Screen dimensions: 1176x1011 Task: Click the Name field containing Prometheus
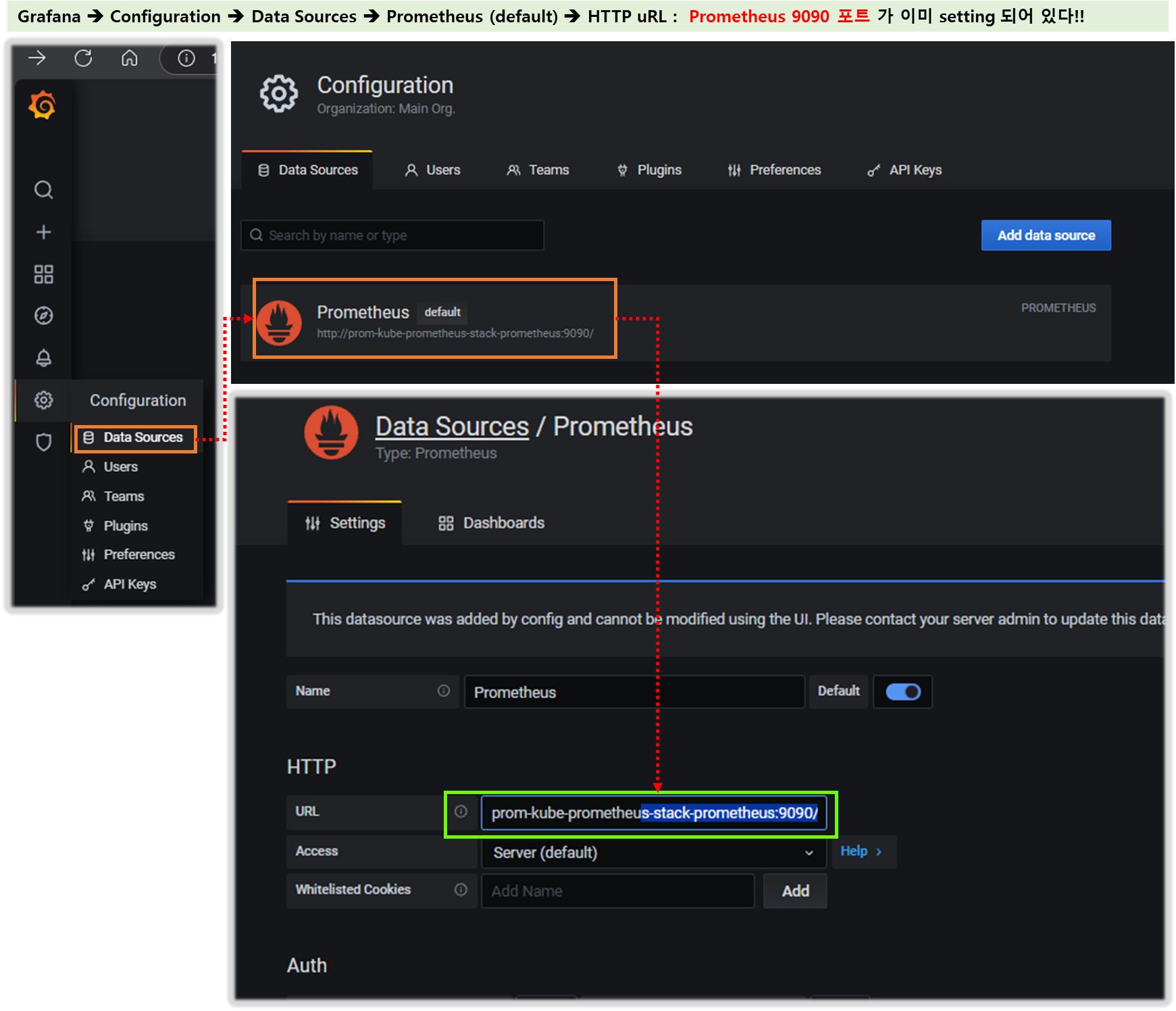(x=635, y=692)
